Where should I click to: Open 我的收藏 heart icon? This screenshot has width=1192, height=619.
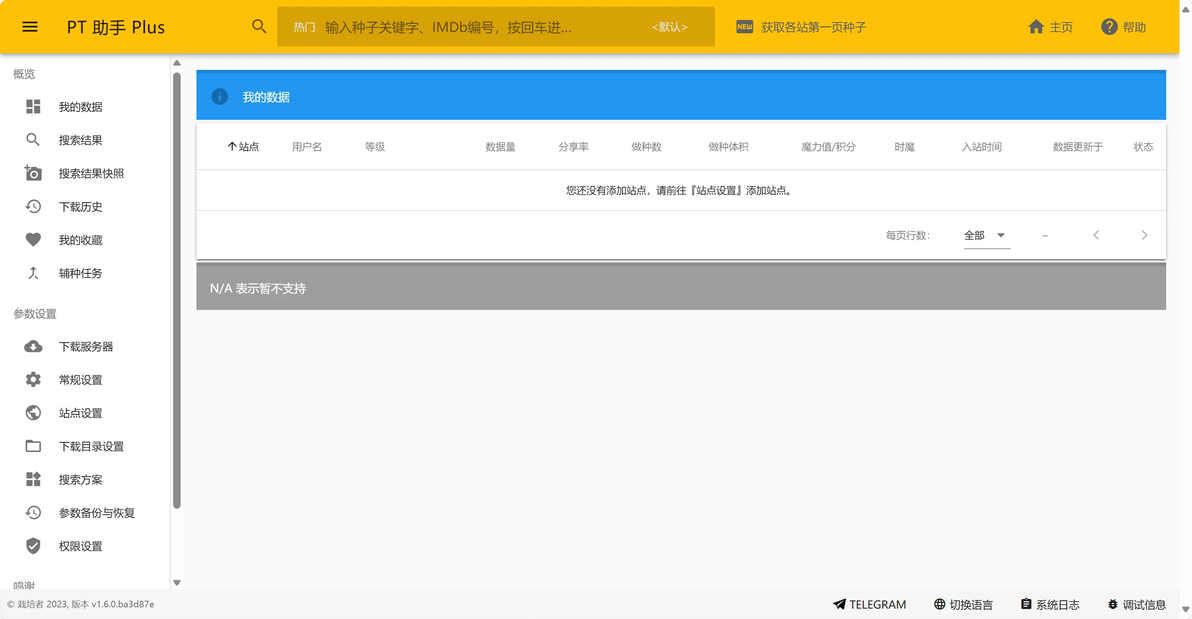[33, 240]
